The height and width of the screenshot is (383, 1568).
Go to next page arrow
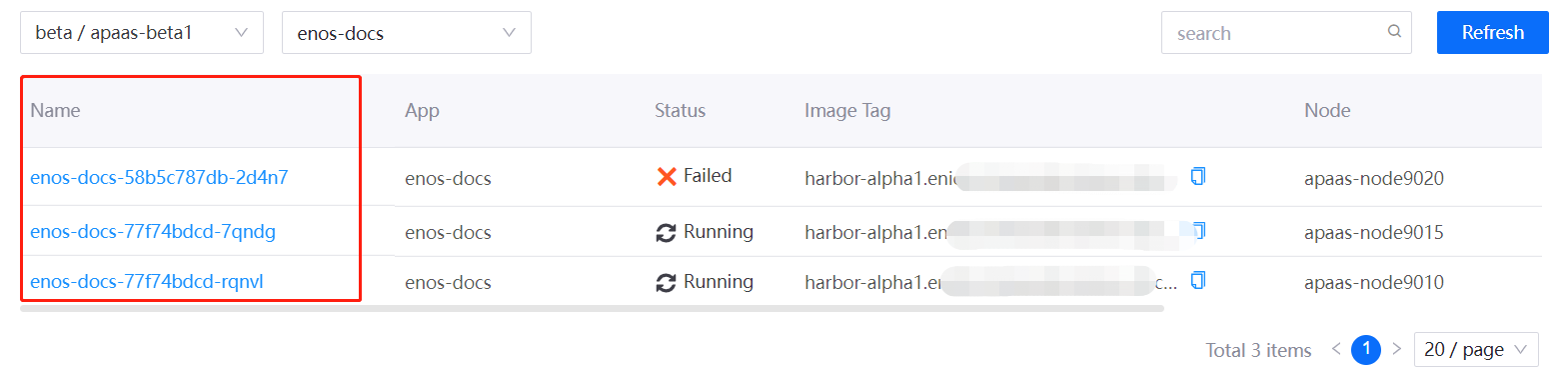pos(1396,349)
